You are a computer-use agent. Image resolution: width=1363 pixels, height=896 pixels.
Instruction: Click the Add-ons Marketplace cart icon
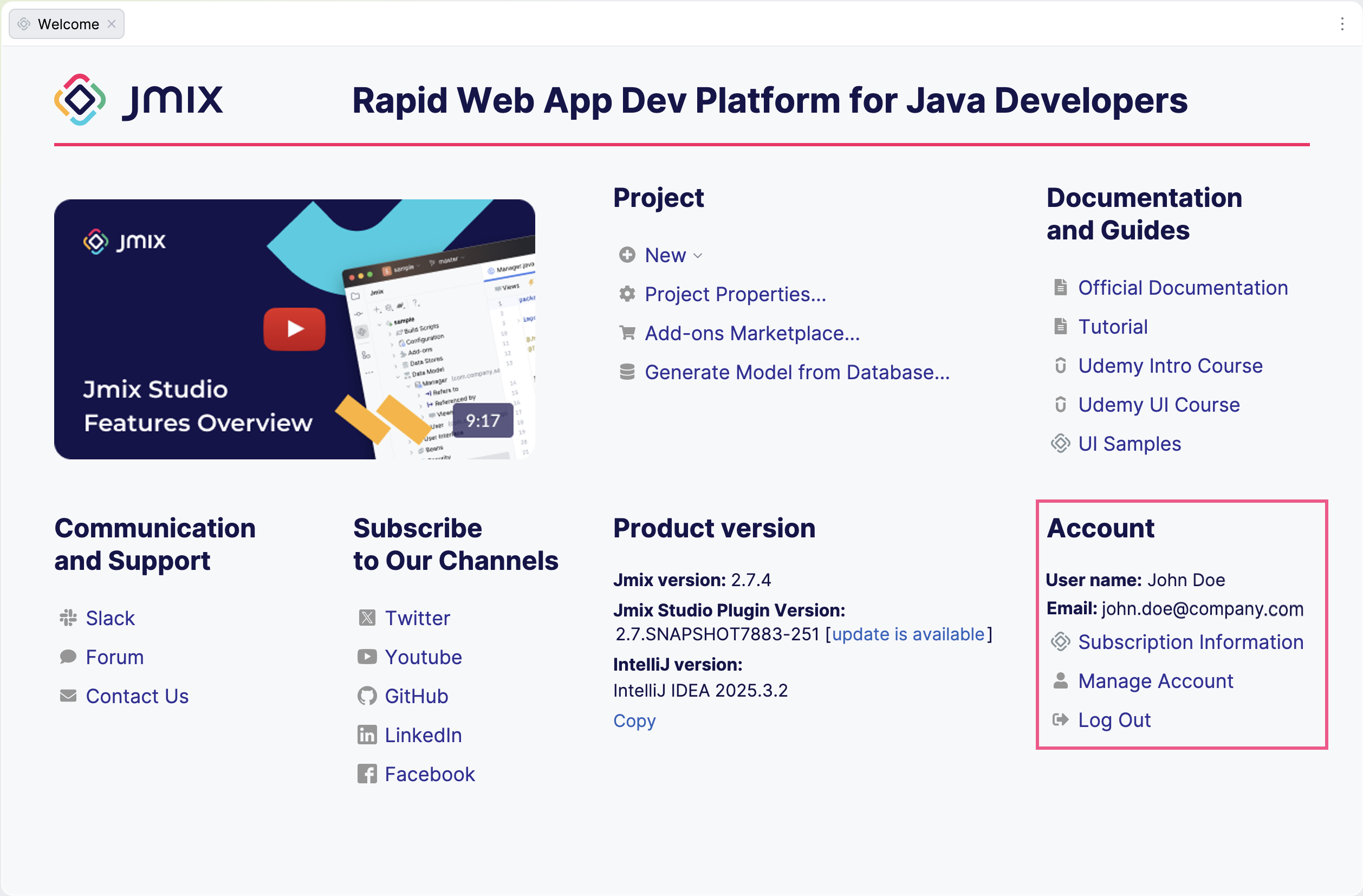pos(627,333)
